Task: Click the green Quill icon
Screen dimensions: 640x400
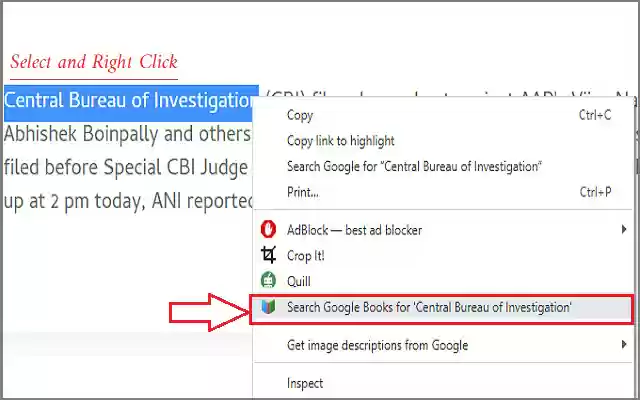Action: tap(268, 281)
